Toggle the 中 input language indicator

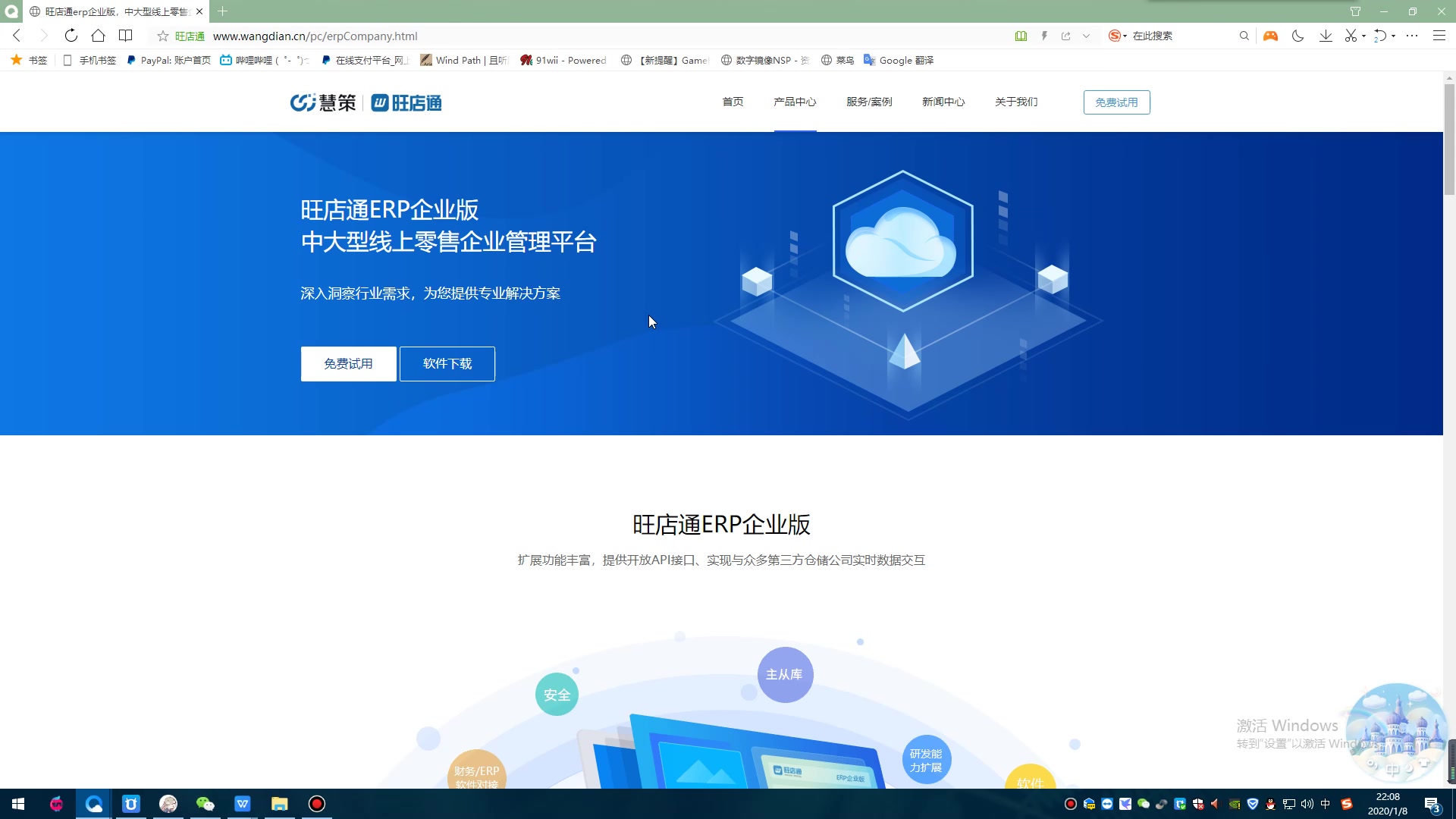click(1326, 804)
